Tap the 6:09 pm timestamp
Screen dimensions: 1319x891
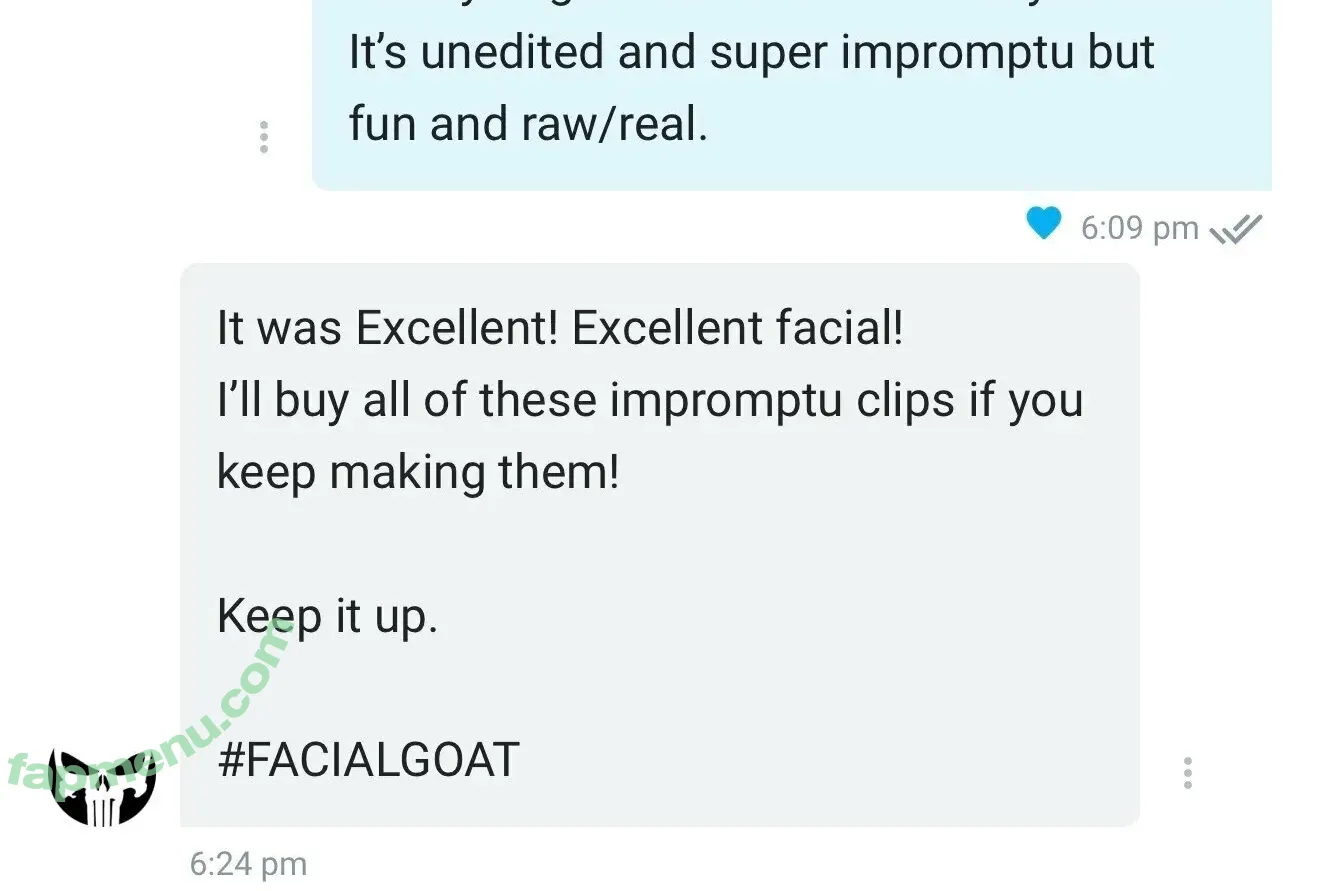1139,228
